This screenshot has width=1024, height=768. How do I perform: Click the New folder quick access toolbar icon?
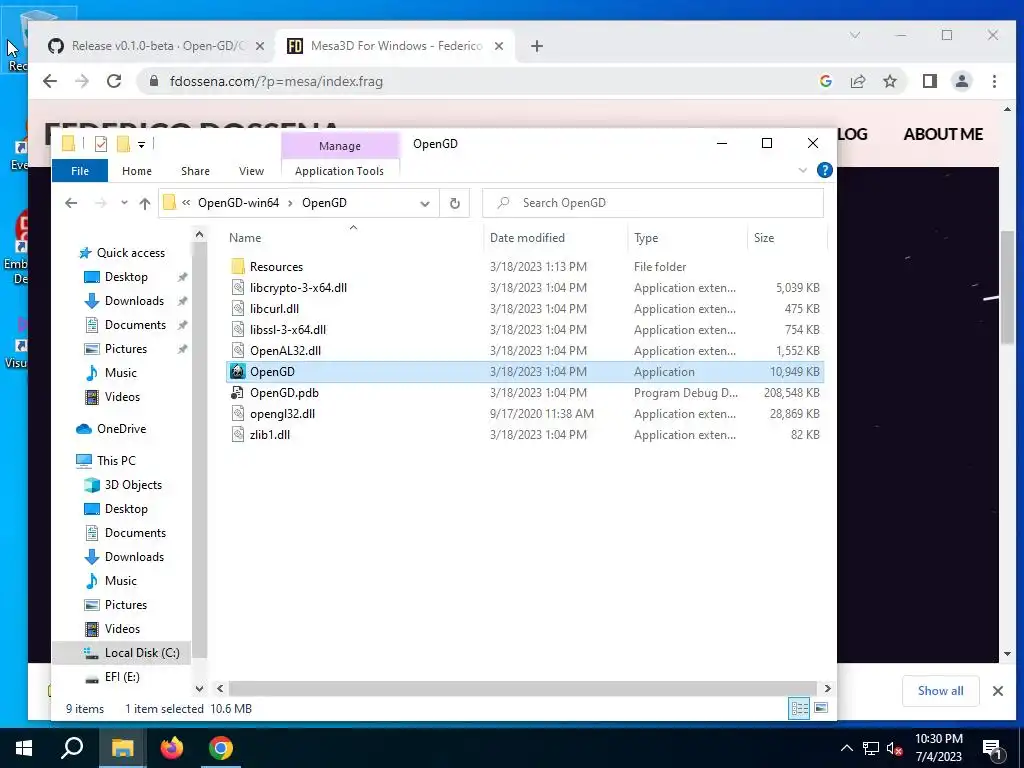point(123,144)
